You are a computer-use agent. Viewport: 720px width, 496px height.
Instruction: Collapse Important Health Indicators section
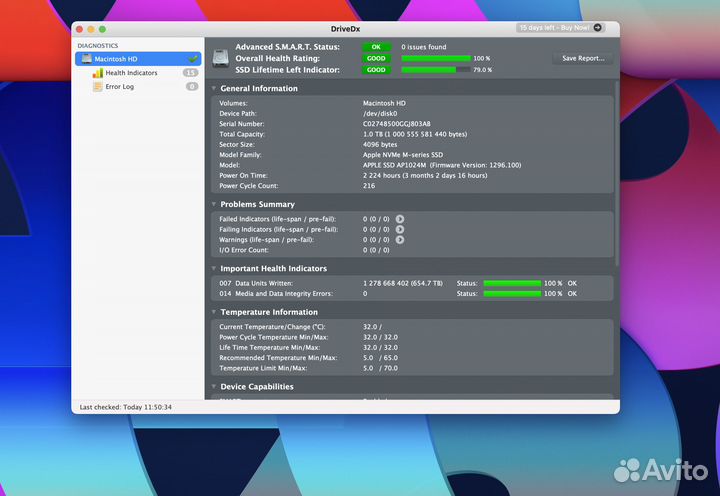point(214,268)
